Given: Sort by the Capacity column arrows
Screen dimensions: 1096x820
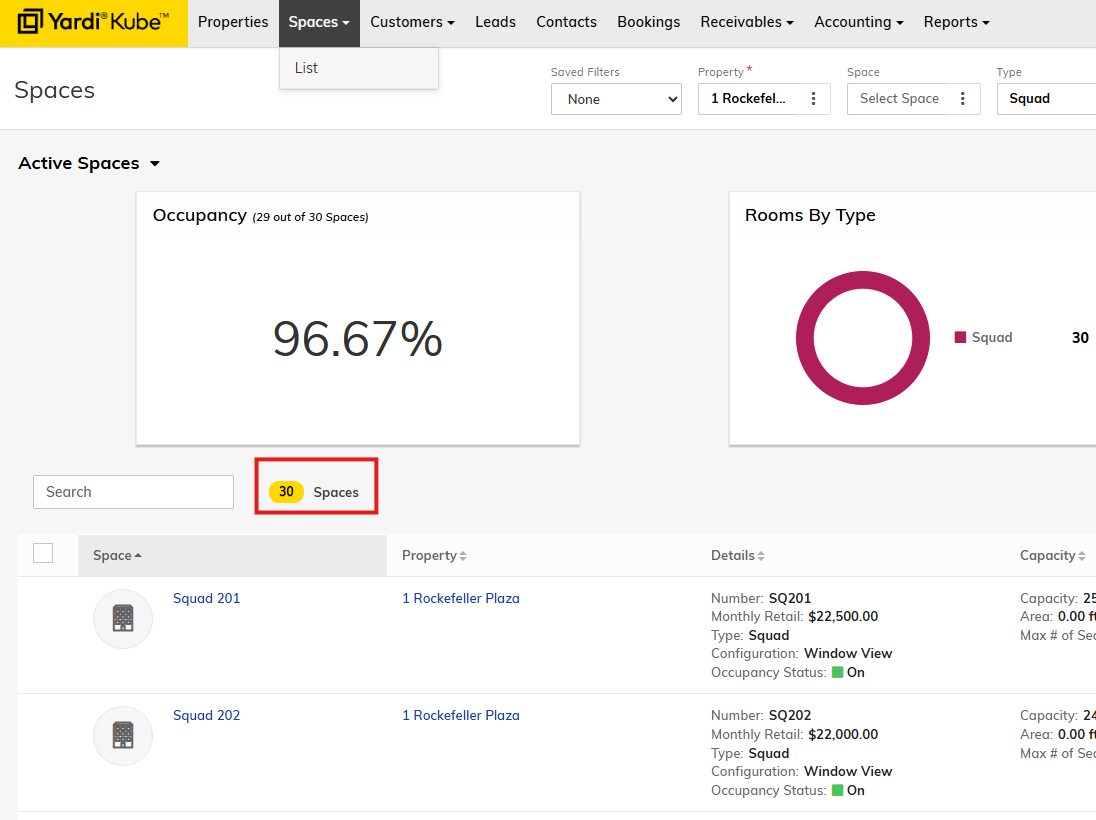Looking at the screenshot, I should [x=1081, y=556].
